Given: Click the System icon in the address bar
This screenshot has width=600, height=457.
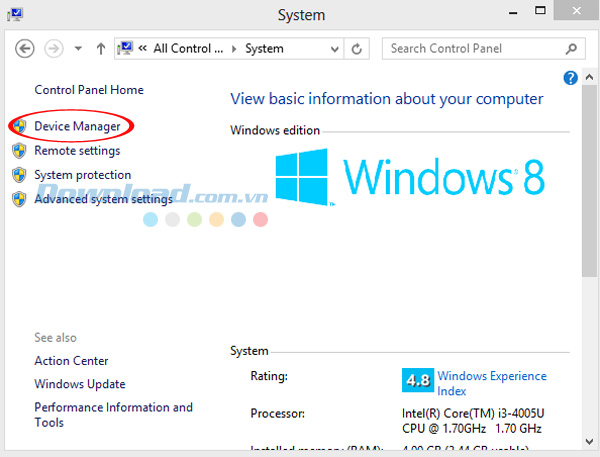Looking at the screenshot, I should tap(125, 48).
